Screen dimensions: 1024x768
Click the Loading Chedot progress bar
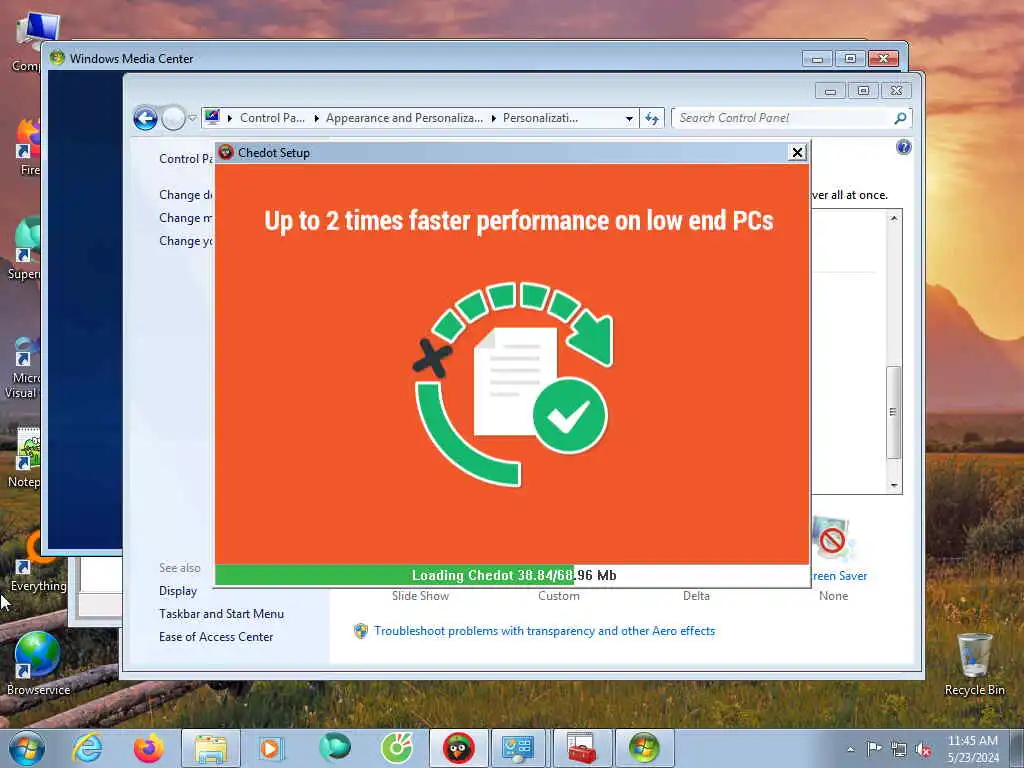512,575
